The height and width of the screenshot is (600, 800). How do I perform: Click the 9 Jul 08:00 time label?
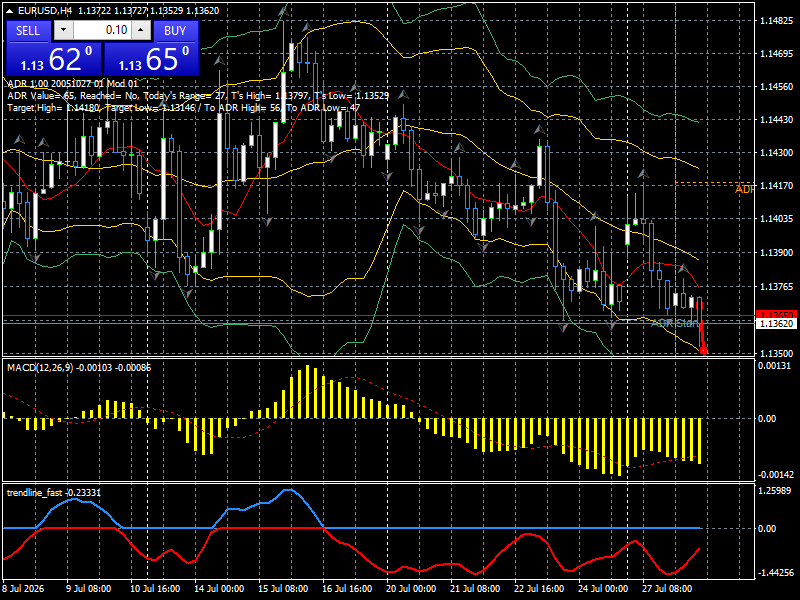(x=88, y=588)
